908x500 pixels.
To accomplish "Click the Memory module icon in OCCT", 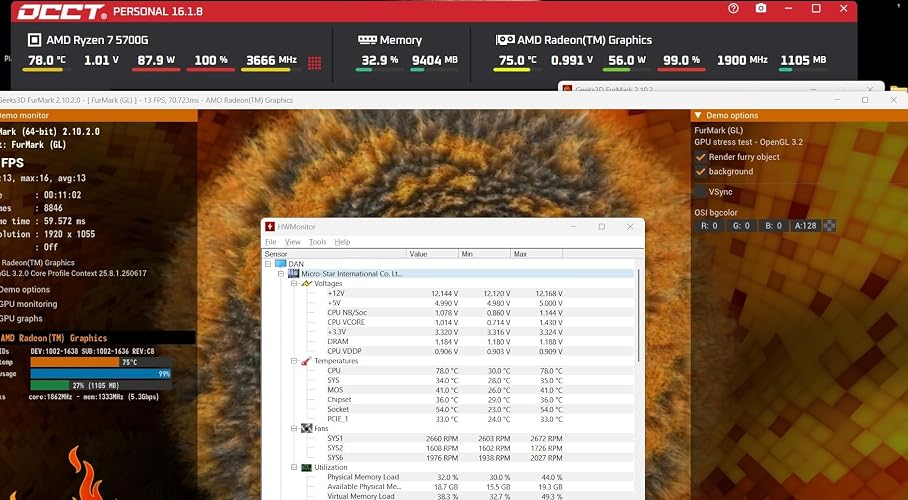I will (367, 40).
